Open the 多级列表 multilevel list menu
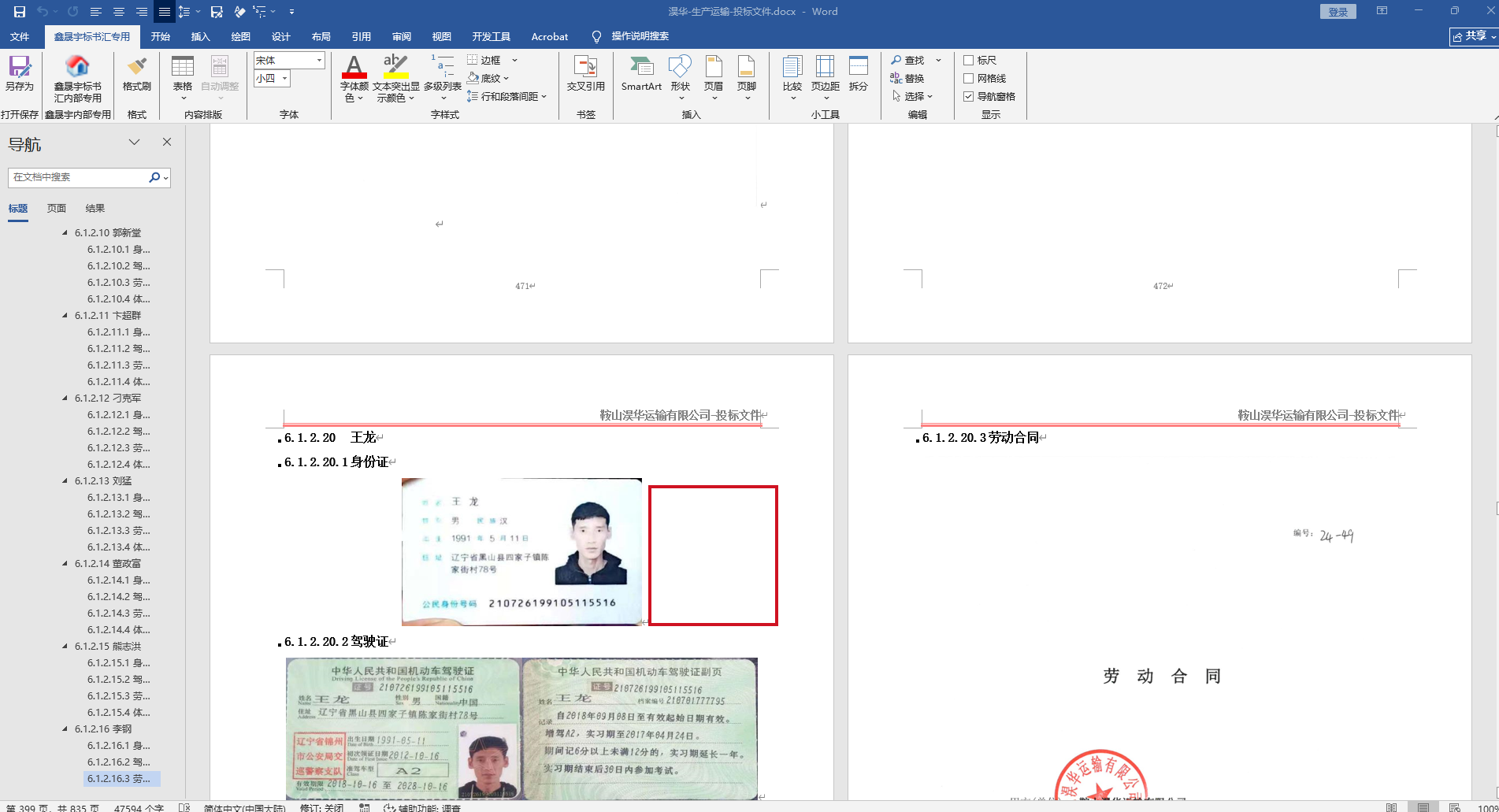Image resolution: width=1499 pixels, height=812 pixels. (x=443, y=78)
